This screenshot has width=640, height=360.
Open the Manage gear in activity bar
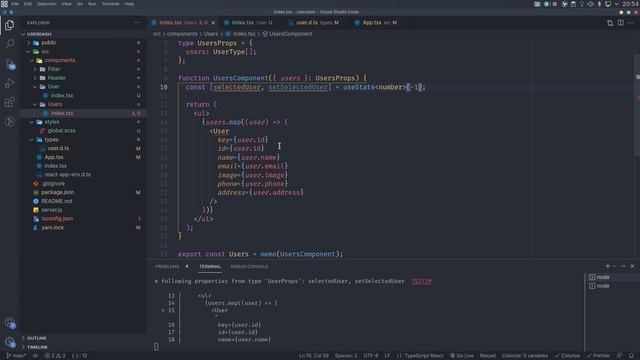click(10, 342)
